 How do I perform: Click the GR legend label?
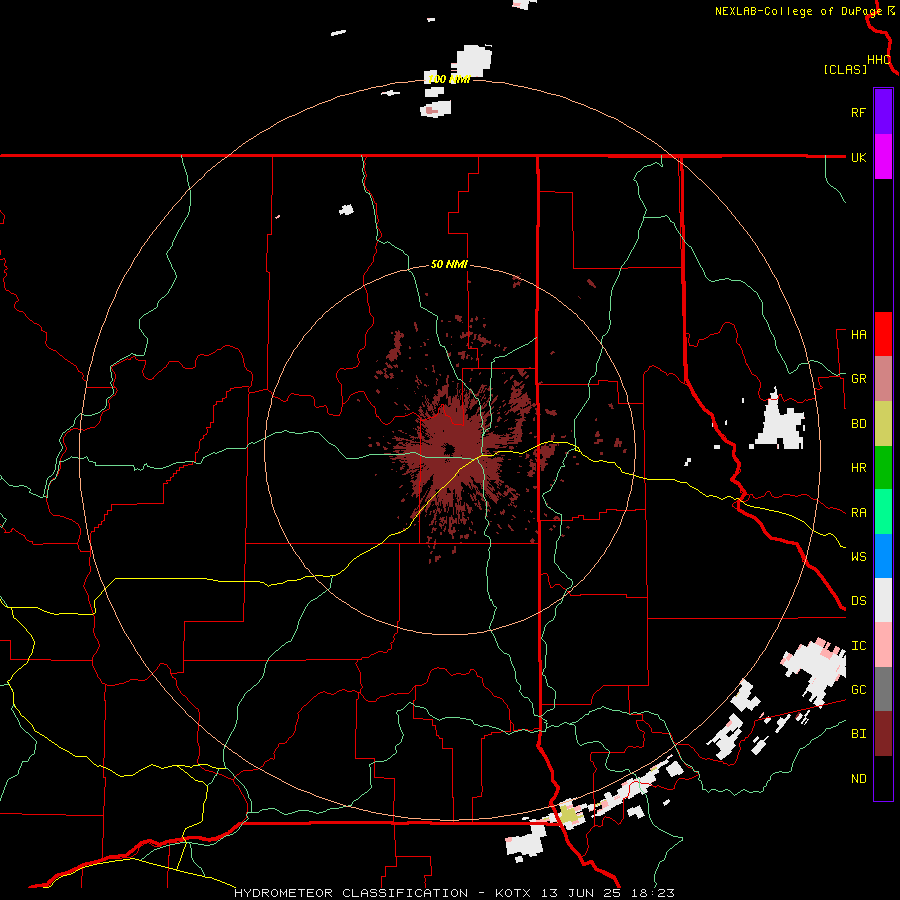(858, 379)
